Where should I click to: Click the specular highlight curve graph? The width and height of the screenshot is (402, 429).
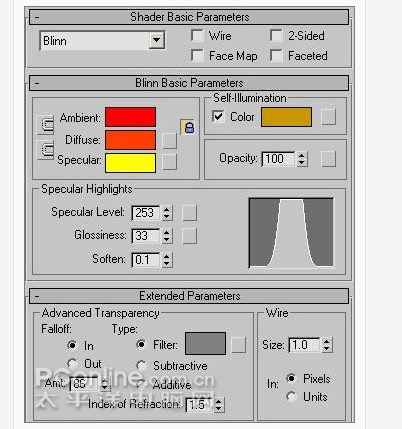[291, 233]
